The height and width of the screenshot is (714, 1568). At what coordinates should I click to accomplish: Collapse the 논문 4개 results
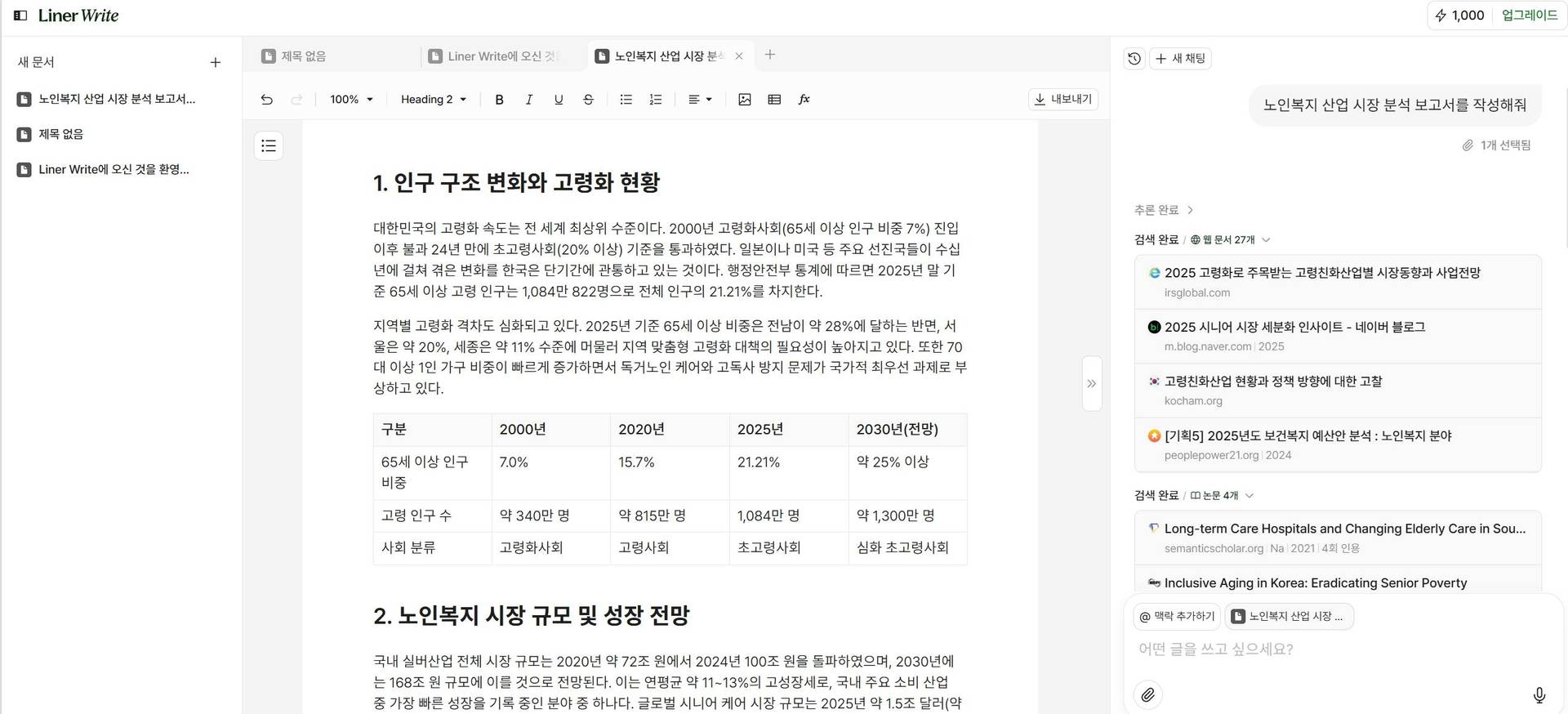pos(1222,496)
